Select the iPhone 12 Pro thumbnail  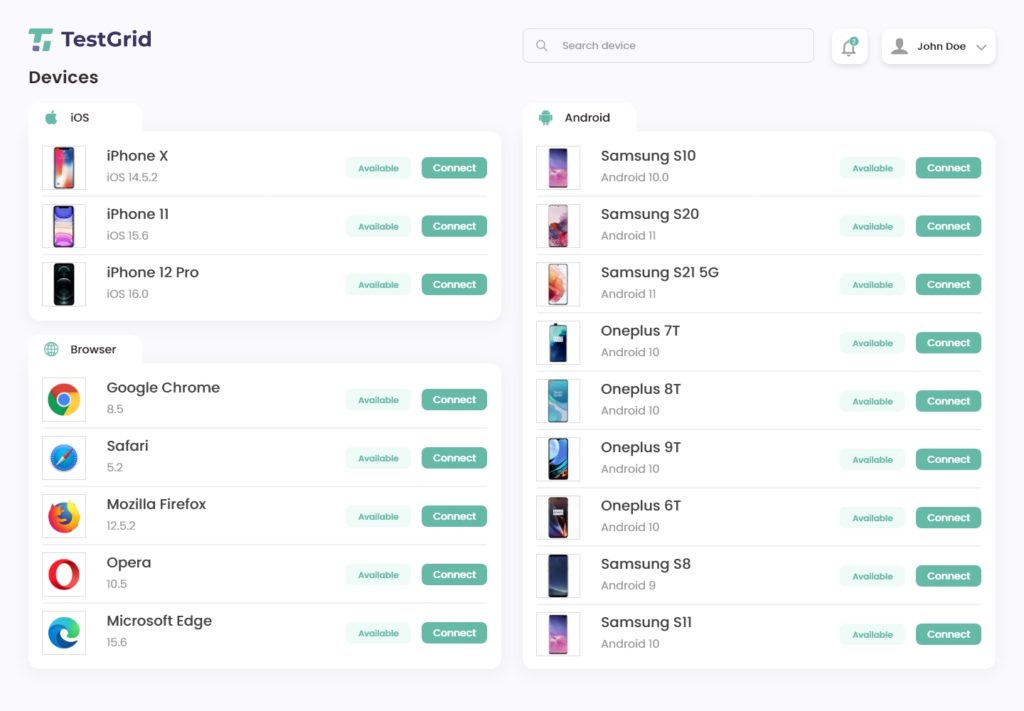[64, 284]
